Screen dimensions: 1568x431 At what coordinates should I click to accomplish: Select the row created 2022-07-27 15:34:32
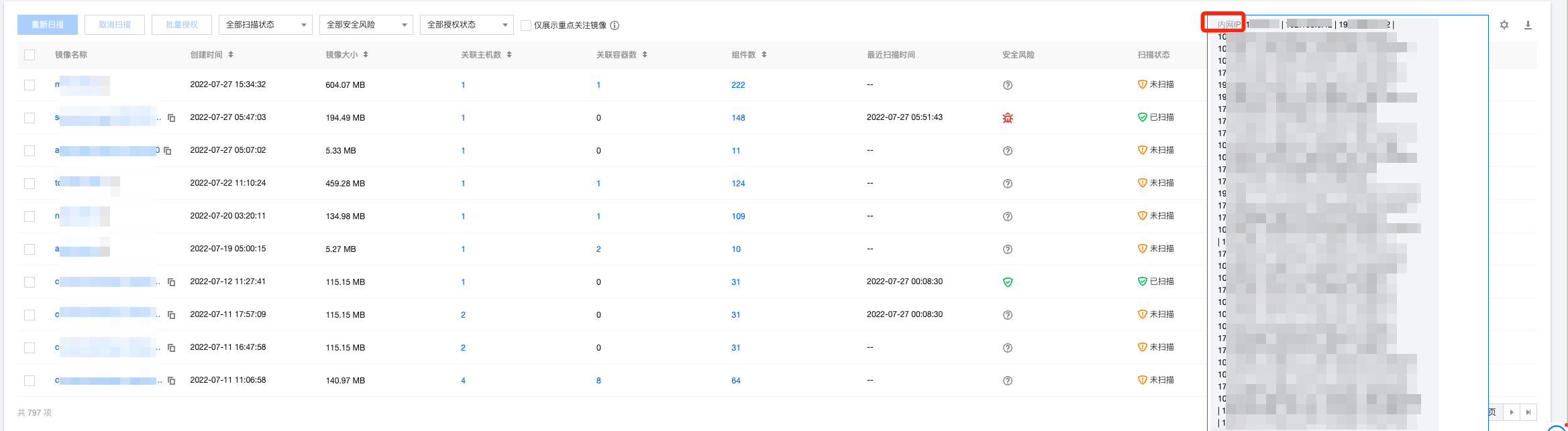pos(30,85)
